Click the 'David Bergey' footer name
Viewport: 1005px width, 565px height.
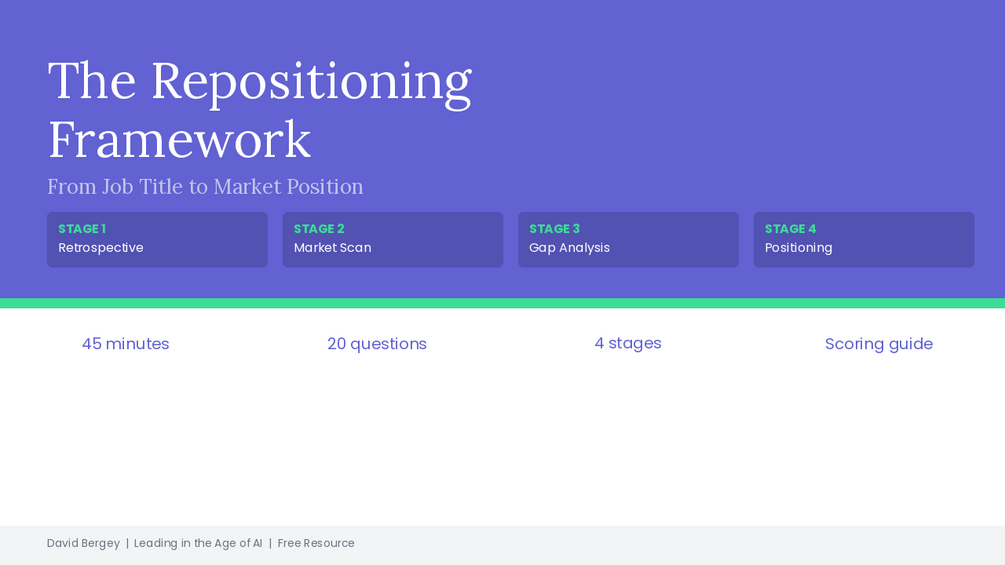click(x=83, y=543)
